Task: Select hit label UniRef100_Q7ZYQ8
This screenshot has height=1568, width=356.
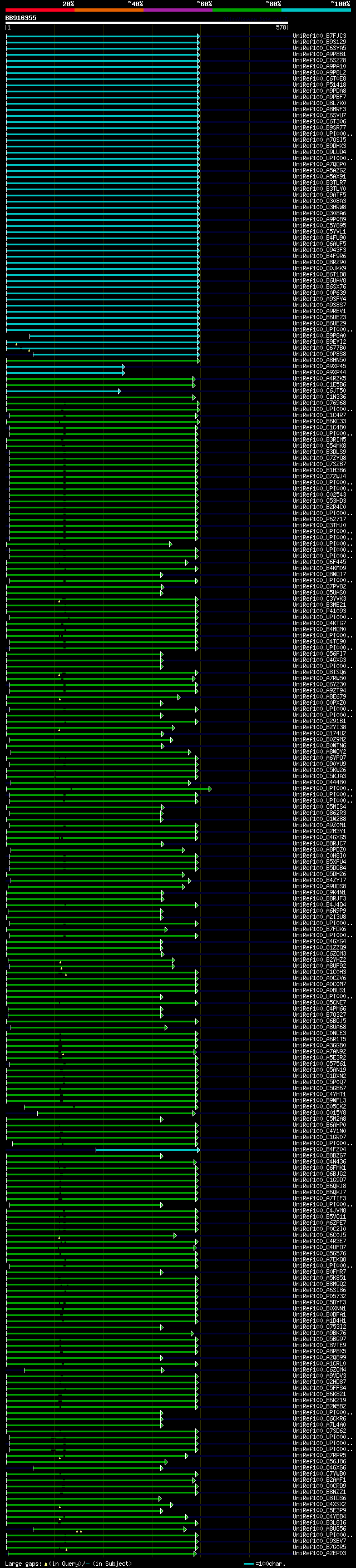Action: click(x=319, y=458)
